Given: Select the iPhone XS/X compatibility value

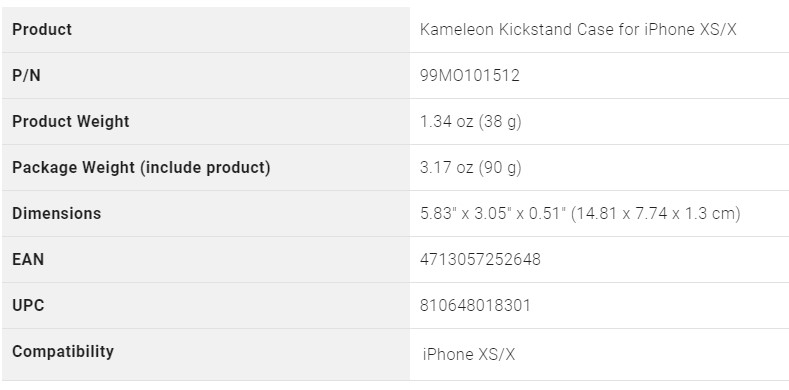Looking at the screenshot, I should (469, 355).
